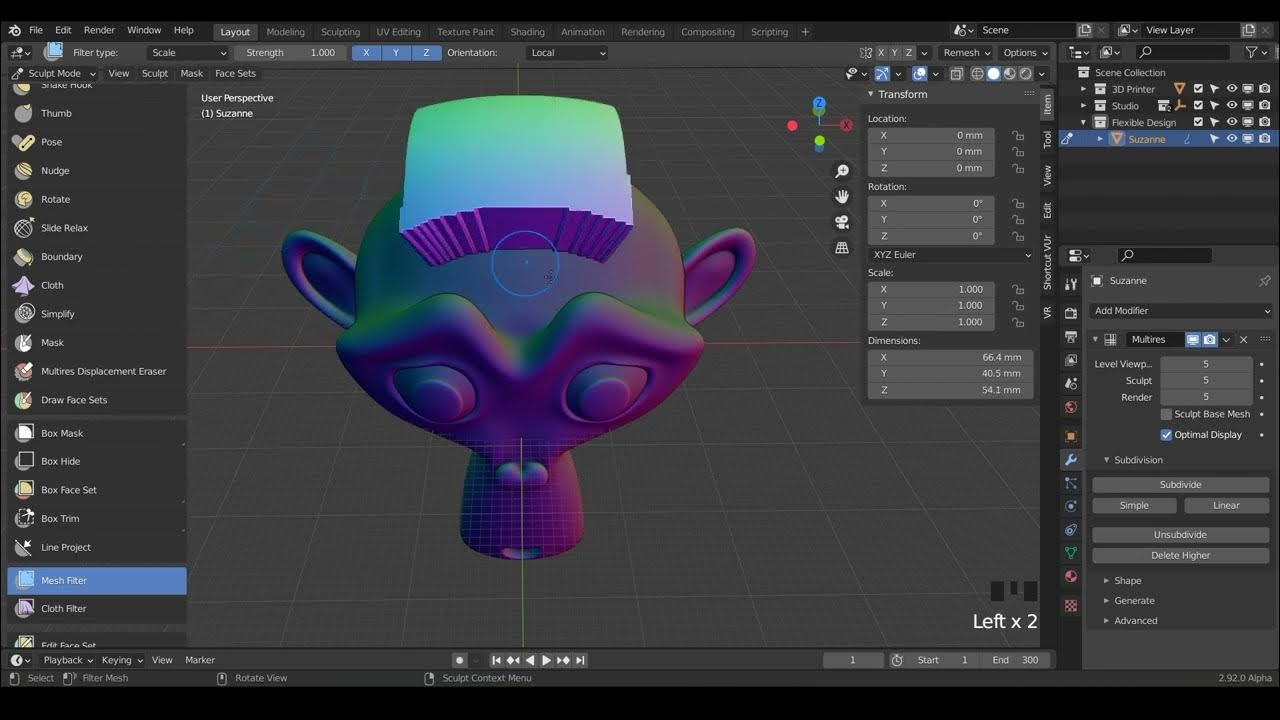Hide the Studio collection eye icon
The image size is (1280, 720).
1232,106
